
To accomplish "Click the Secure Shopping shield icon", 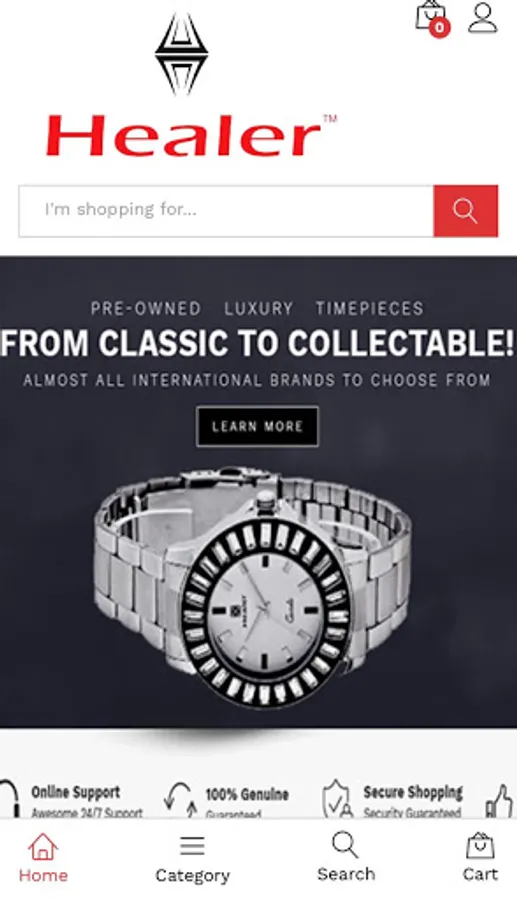I will click(x=337, y=798).
